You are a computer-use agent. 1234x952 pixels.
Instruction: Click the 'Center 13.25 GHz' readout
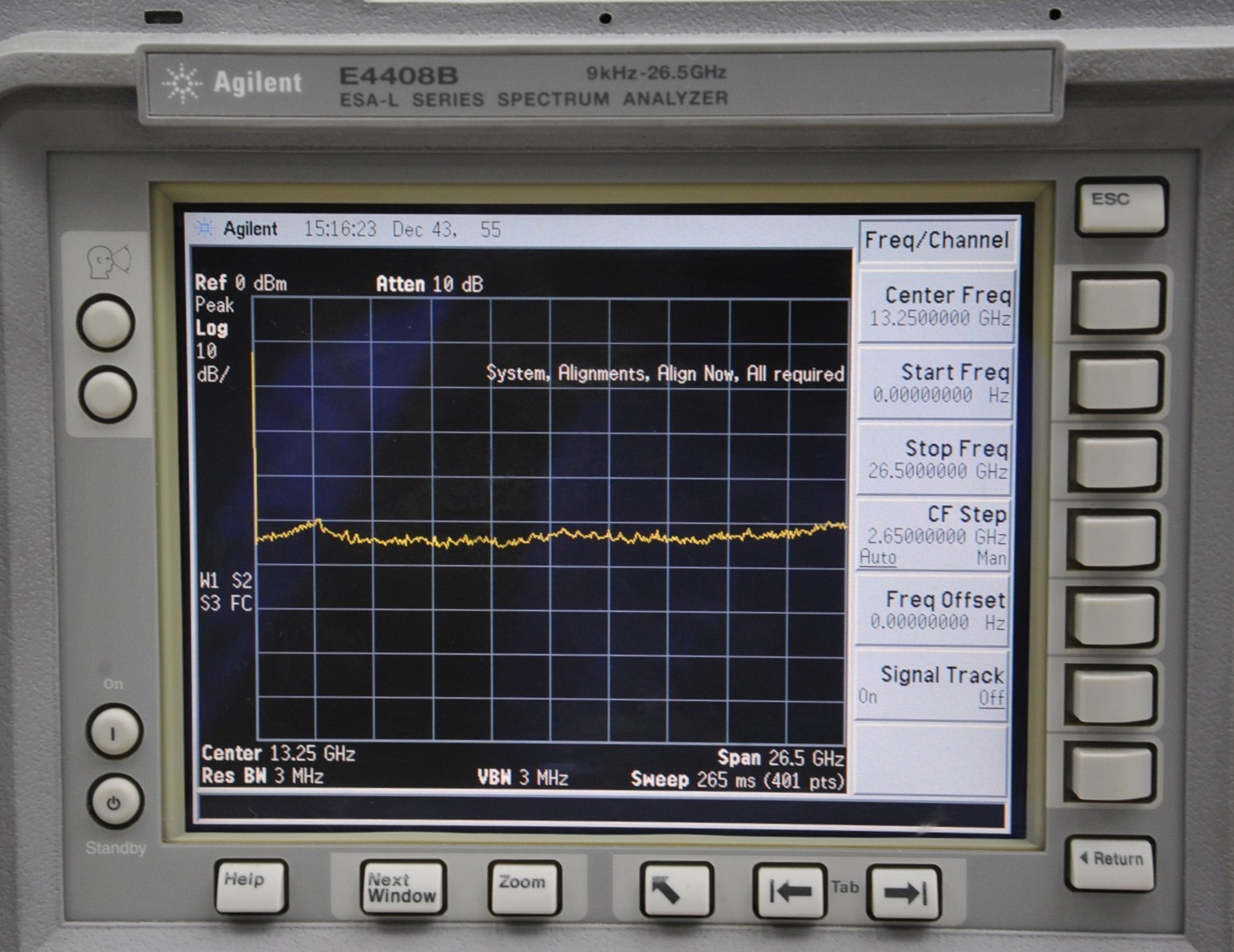[279, 754]
